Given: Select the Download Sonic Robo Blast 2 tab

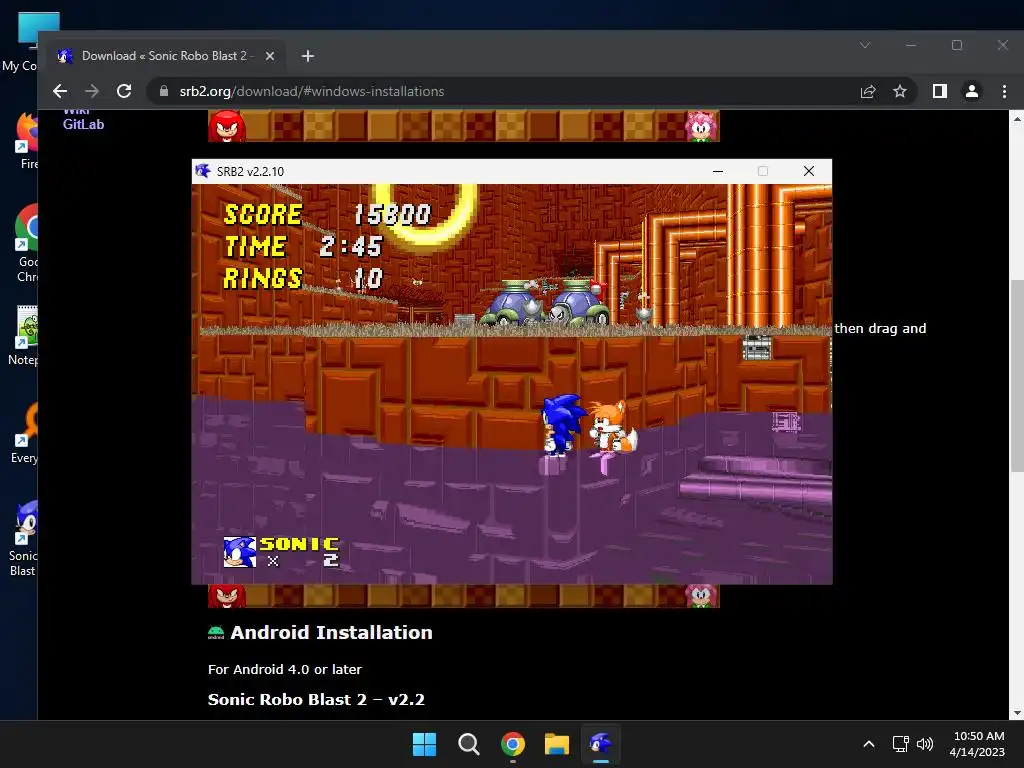Looking at the screenshot, I should [165, 56].
